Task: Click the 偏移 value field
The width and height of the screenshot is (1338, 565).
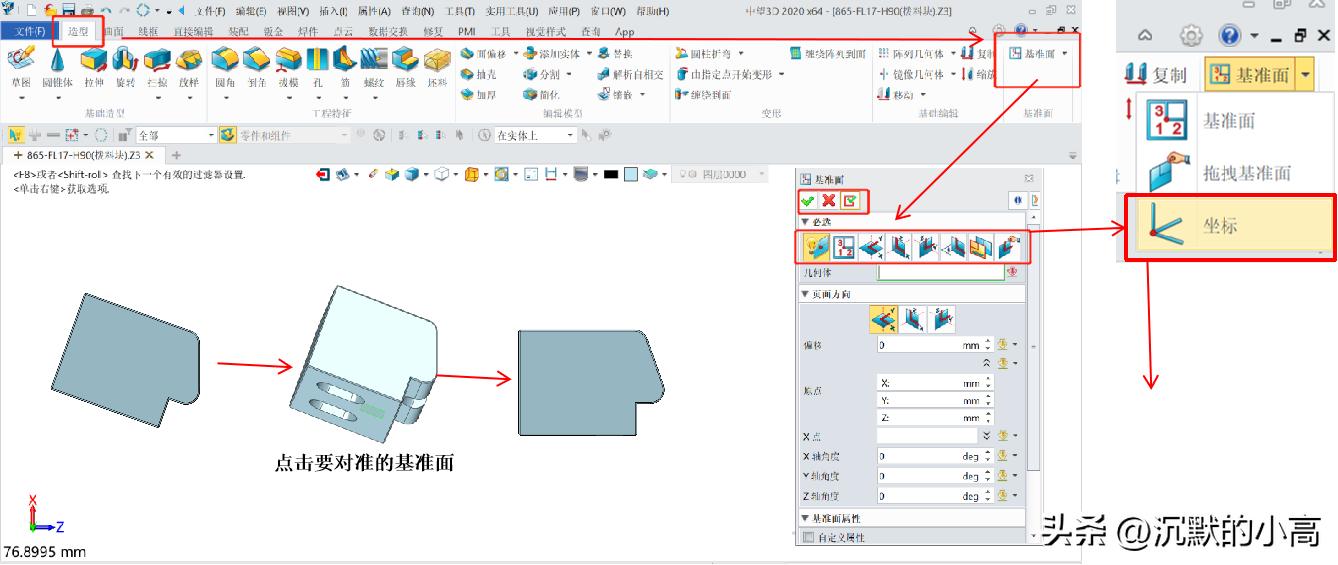Action: [935, 345]
